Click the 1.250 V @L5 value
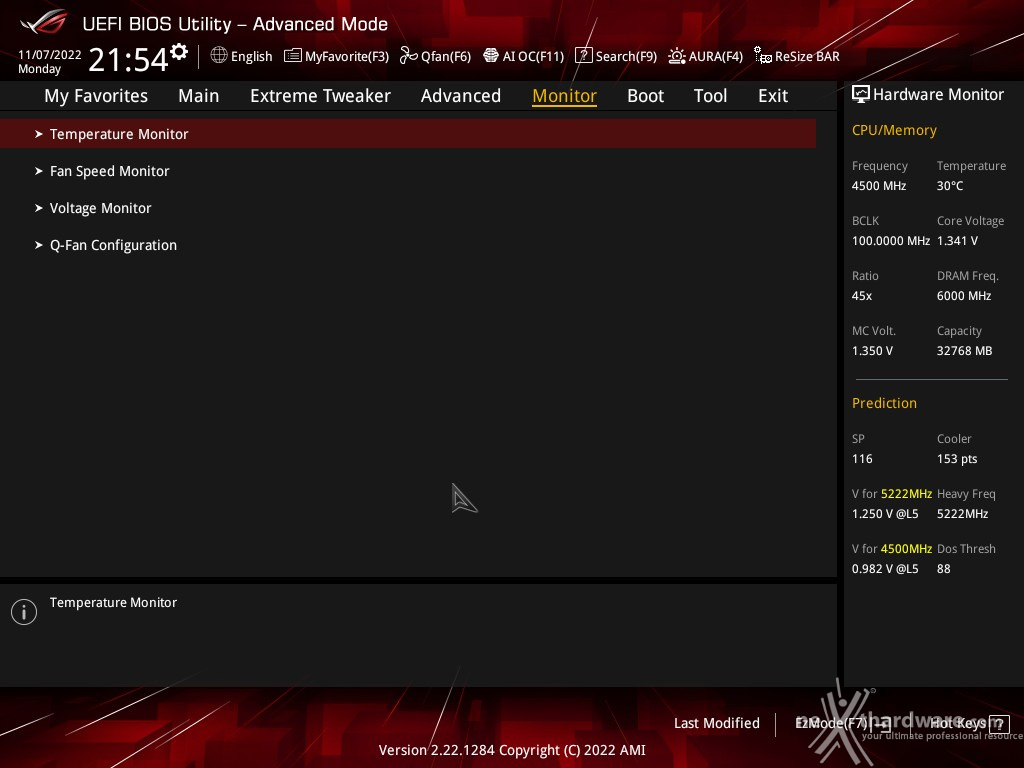1024x768 pixels. [x=885, y=514]
